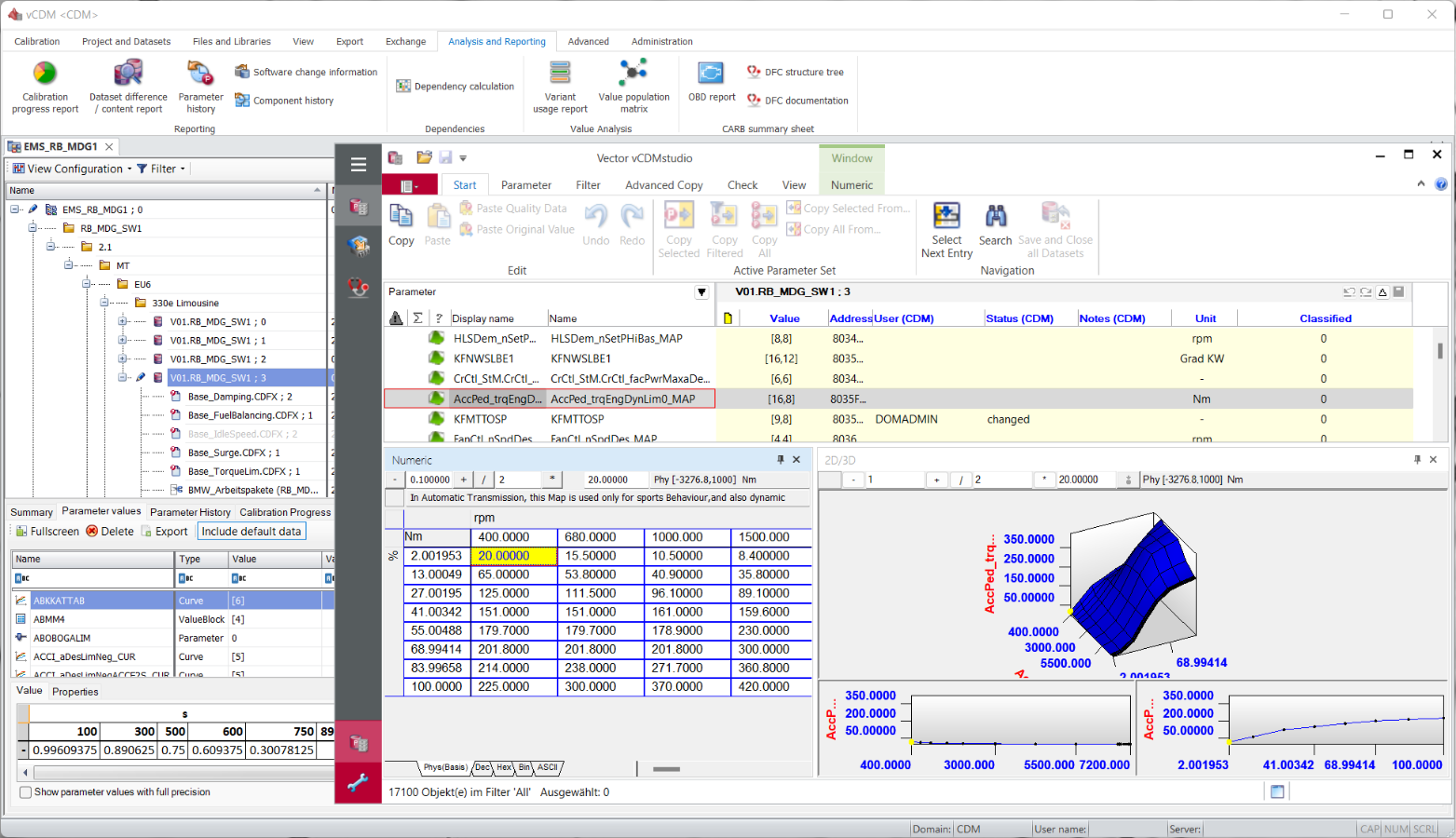Open the Parameter history report
The height and width of the screenshot is (838, 1456).
(200, 87)
